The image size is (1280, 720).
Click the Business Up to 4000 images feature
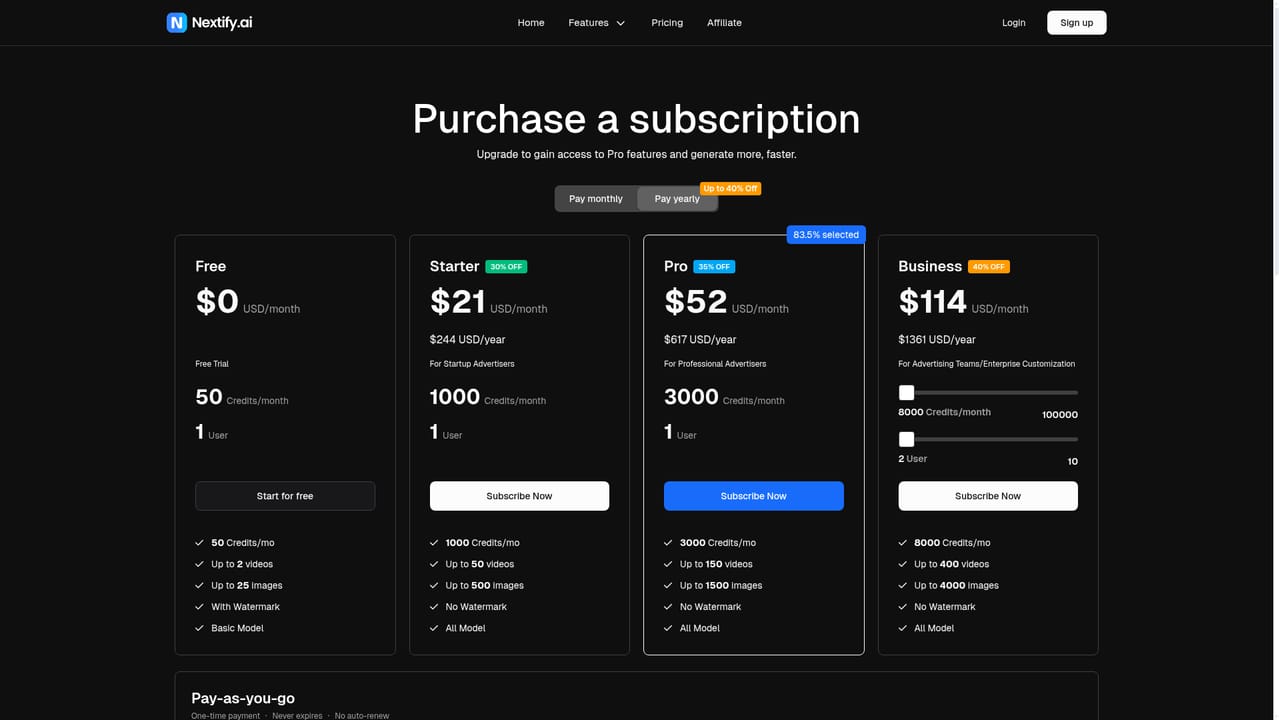click(x=956, y=586)
